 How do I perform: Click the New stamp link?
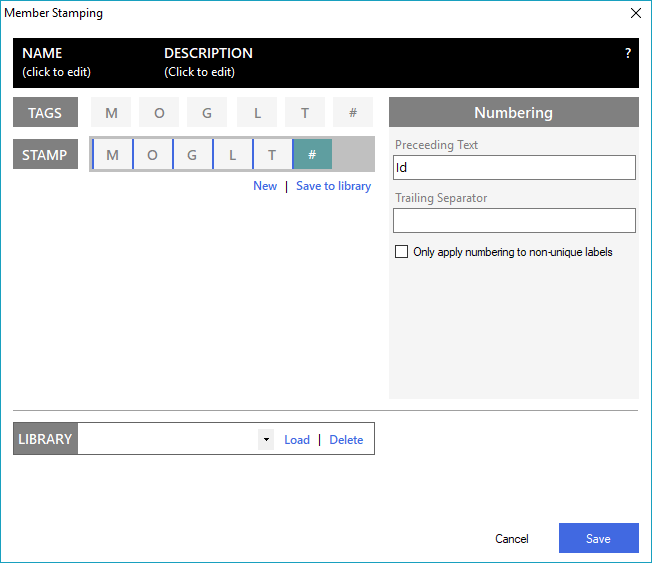coord(265,186)
